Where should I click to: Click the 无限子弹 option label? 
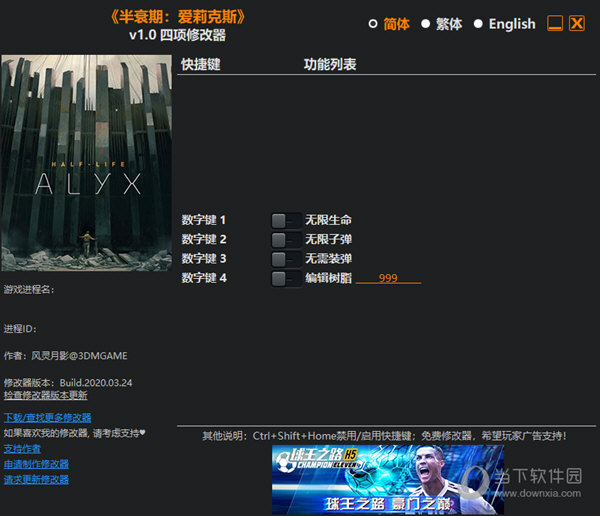coord(328,240)
